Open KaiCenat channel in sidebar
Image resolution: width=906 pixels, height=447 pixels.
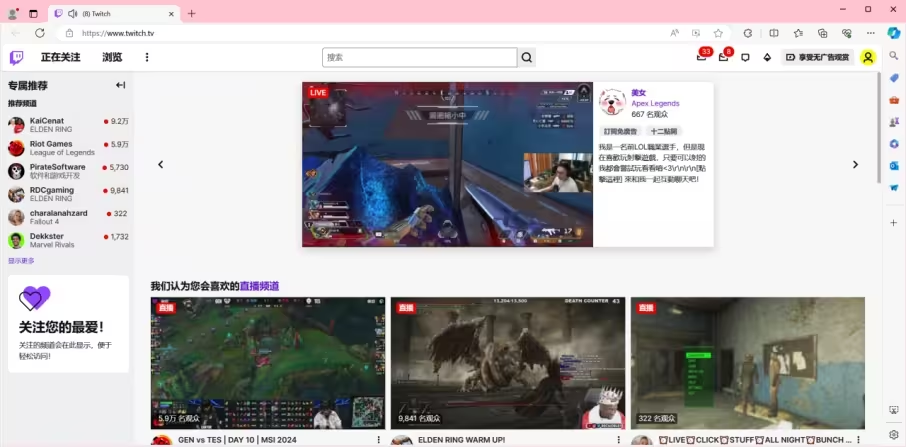coord(68,125)
